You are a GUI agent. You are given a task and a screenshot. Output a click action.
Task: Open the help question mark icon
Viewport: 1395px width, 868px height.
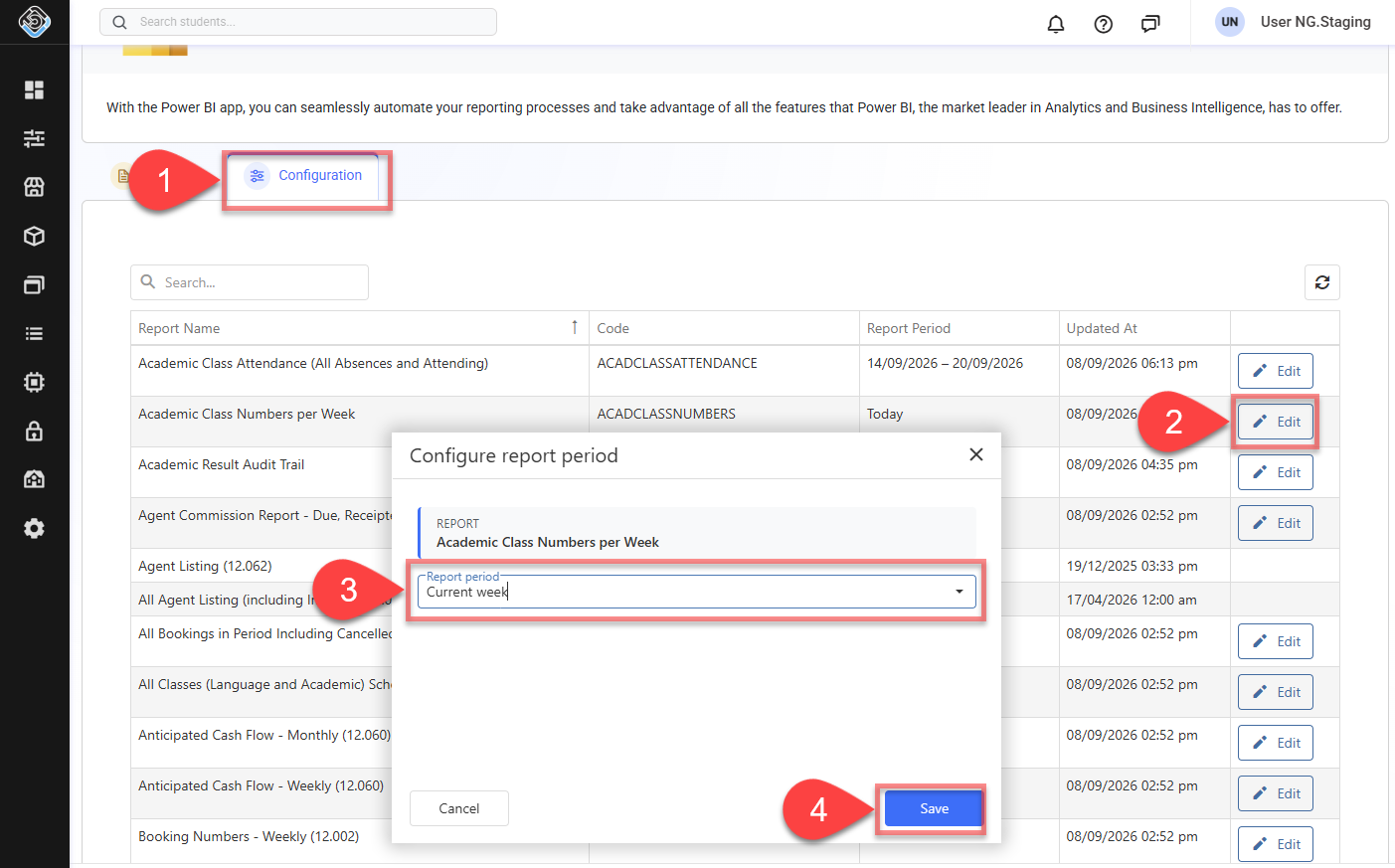1104,23
